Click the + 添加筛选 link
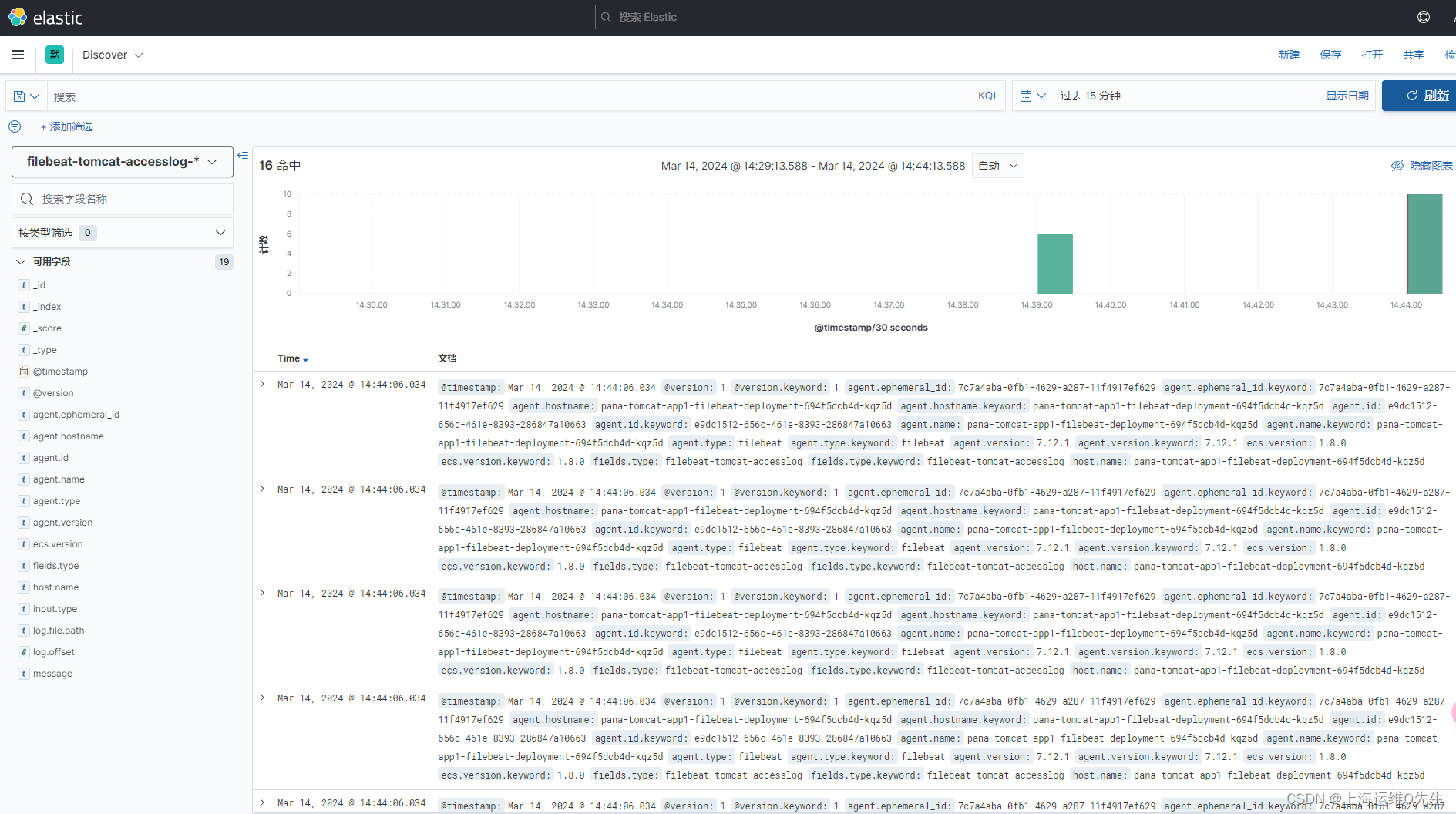 pyautogui.click(x=66, y=126)
